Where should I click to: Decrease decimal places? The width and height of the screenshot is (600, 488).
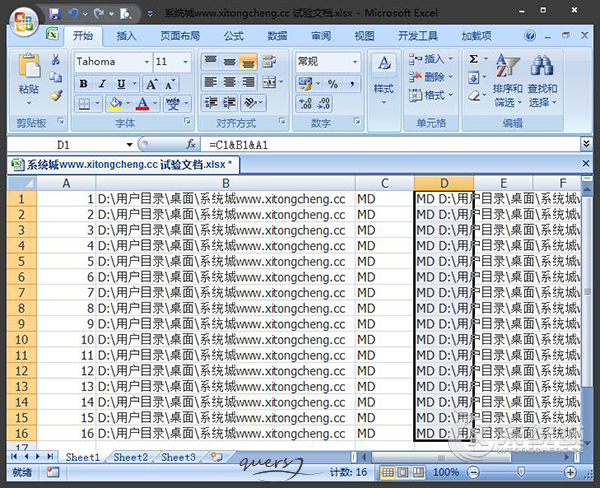(x=324, y=104)
